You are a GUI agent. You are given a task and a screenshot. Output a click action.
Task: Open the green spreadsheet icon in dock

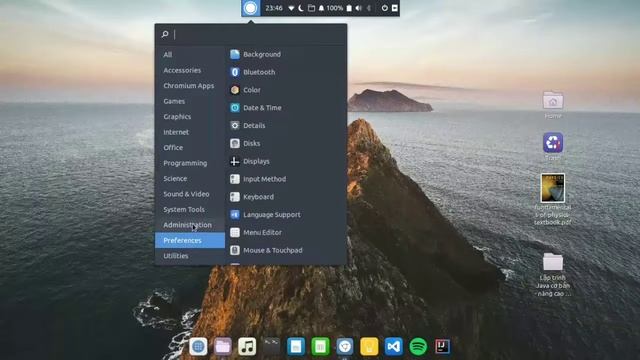[320, 347]
